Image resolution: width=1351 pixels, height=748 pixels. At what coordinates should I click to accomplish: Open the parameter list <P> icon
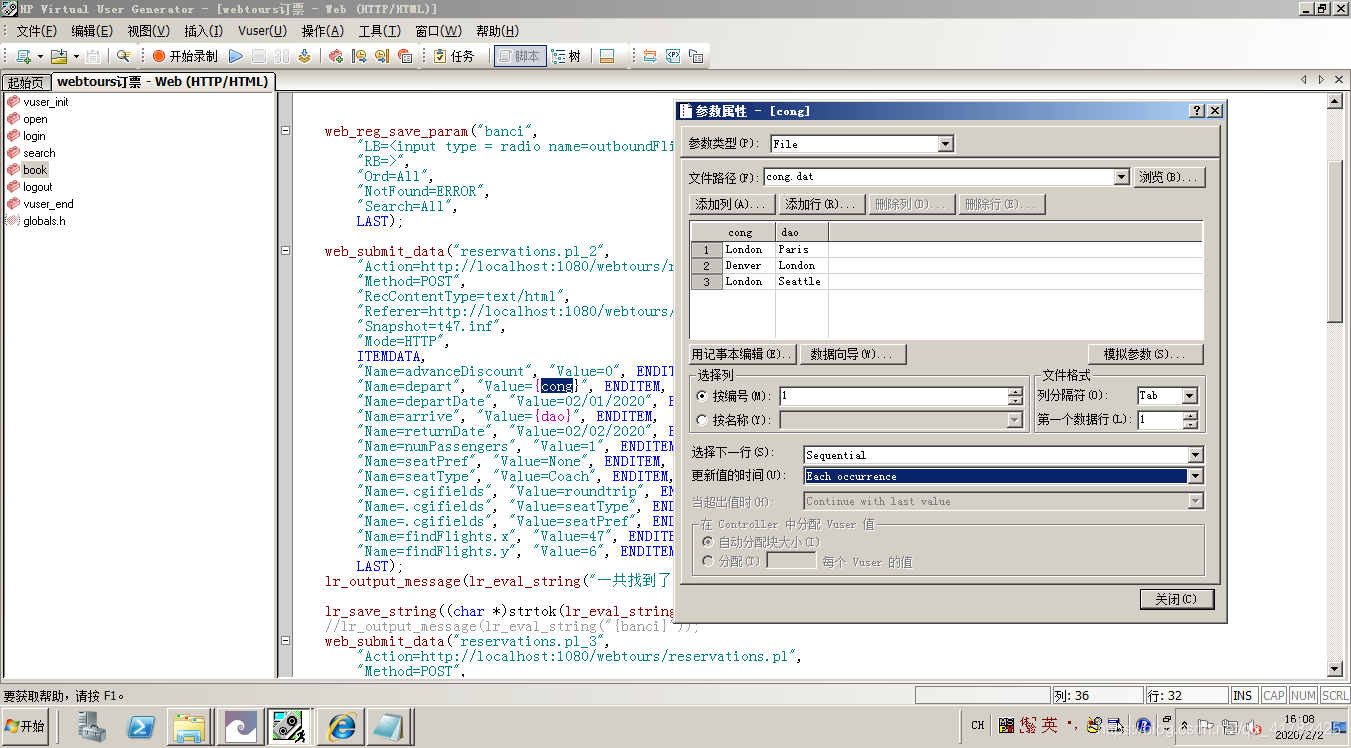(673, 56)
